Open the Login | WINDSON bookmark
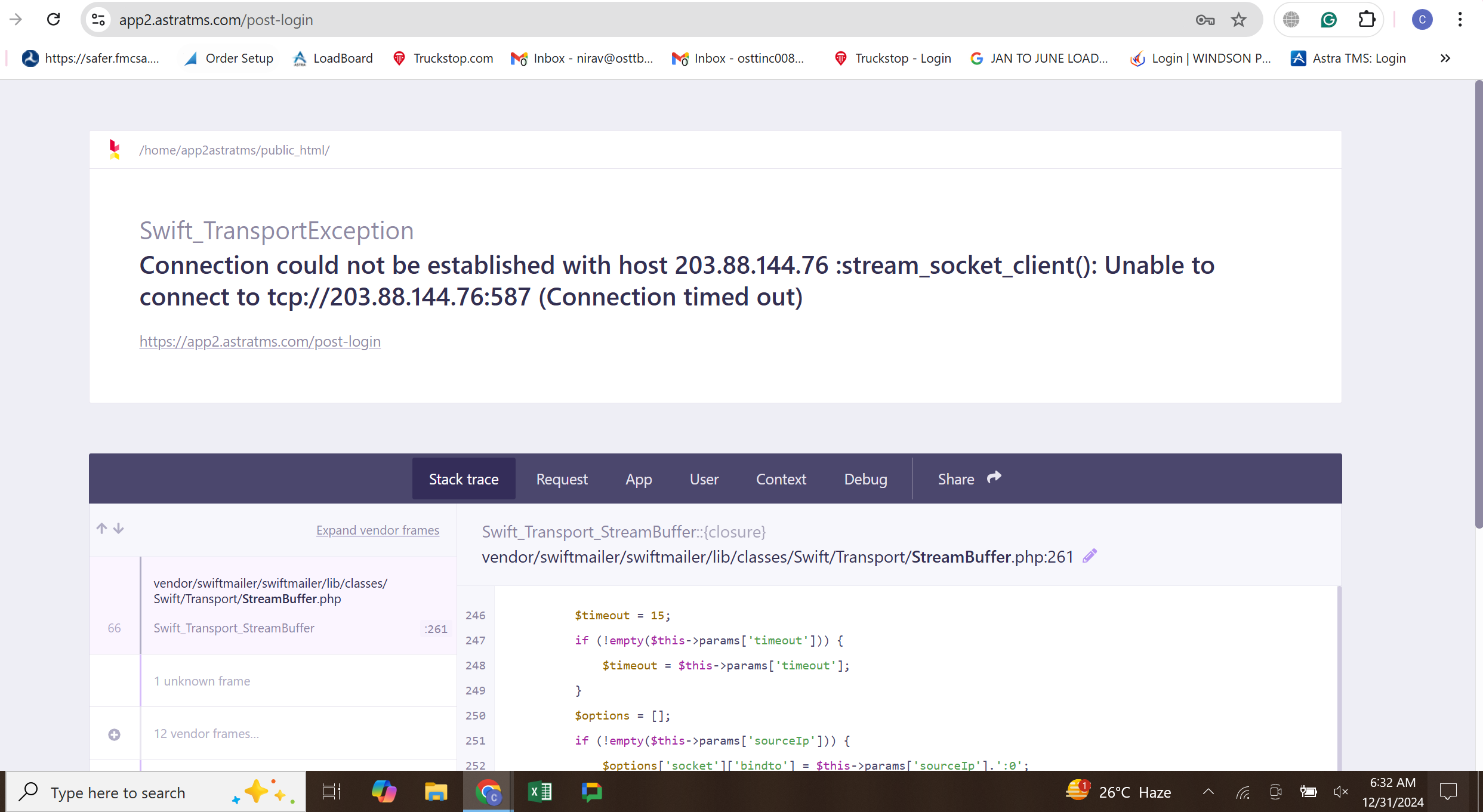Screen dimensions: 1483x812 (1201, 58)
